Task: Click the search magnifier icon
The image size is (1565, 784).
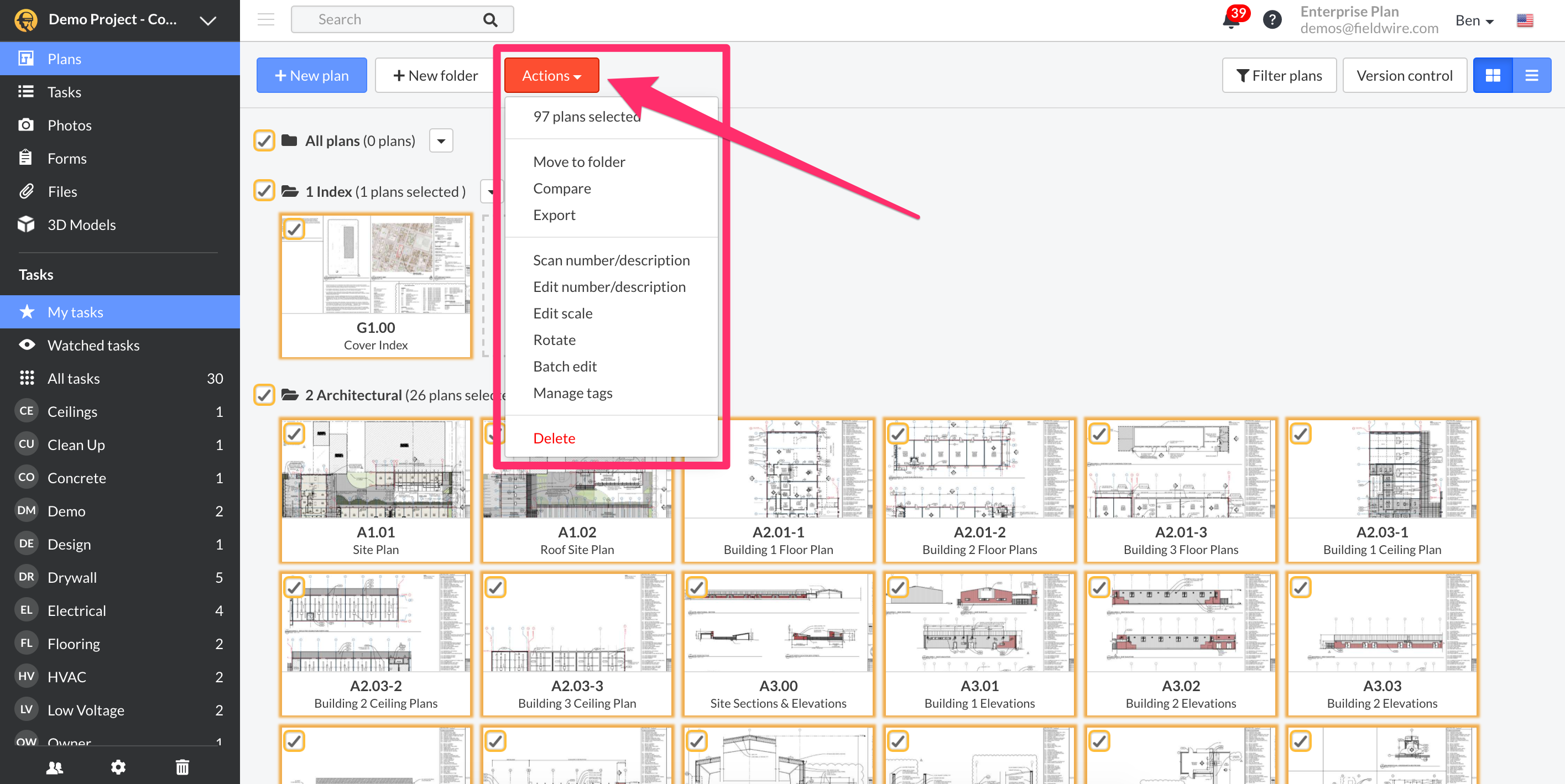Action: point(489,20)
